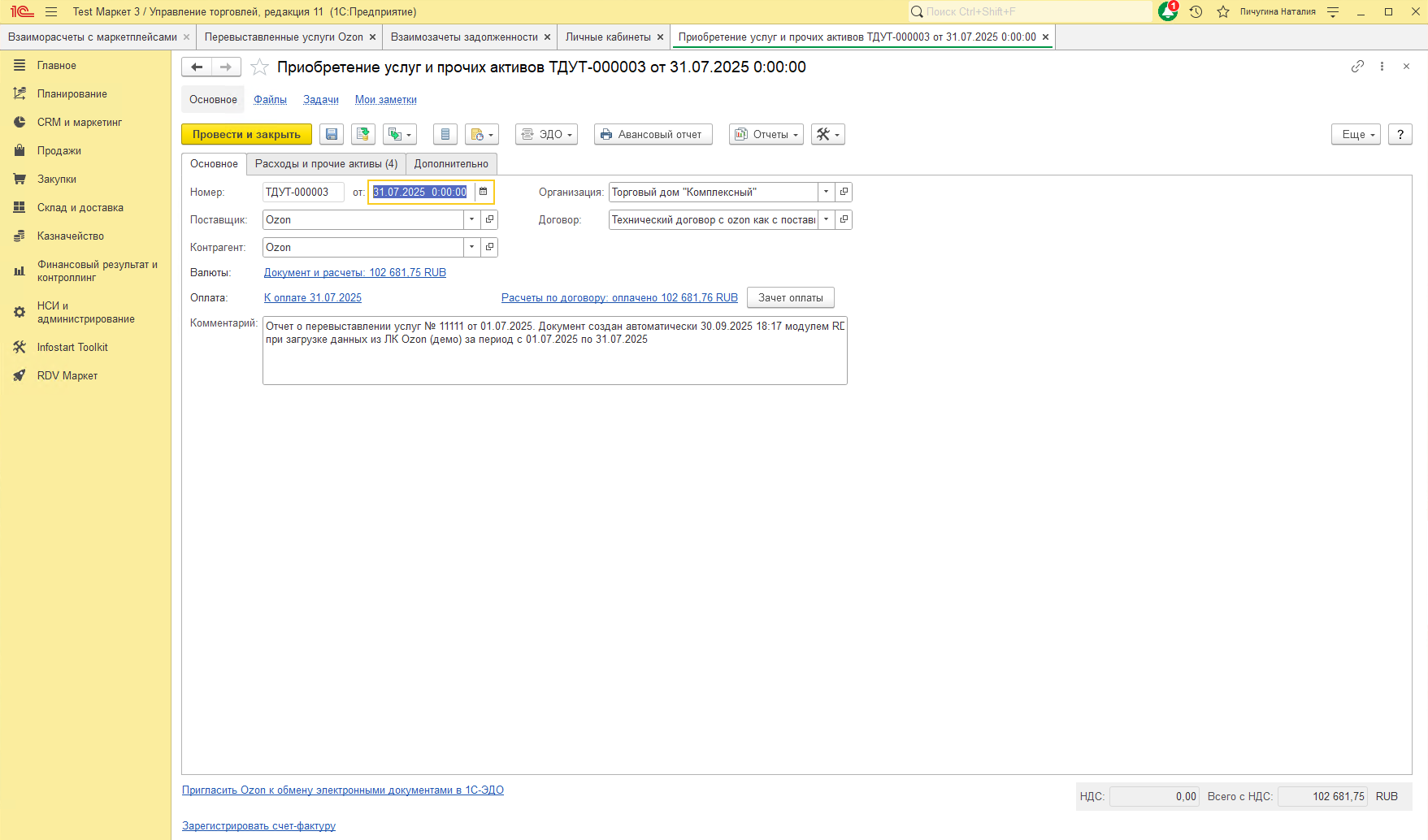Expand the create-based-on dropdown button
This screenshot has height=840, width=1428.
click(400, 134)
